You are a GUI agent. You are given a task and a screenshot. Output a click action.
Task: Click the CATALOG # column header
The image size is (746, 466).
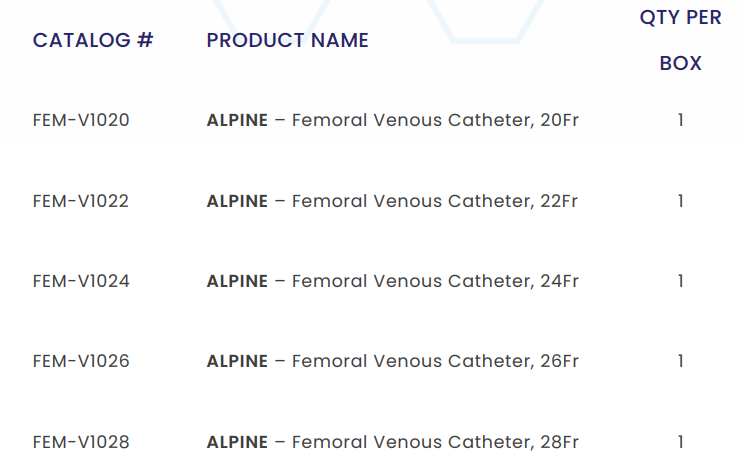coord(93,40)
